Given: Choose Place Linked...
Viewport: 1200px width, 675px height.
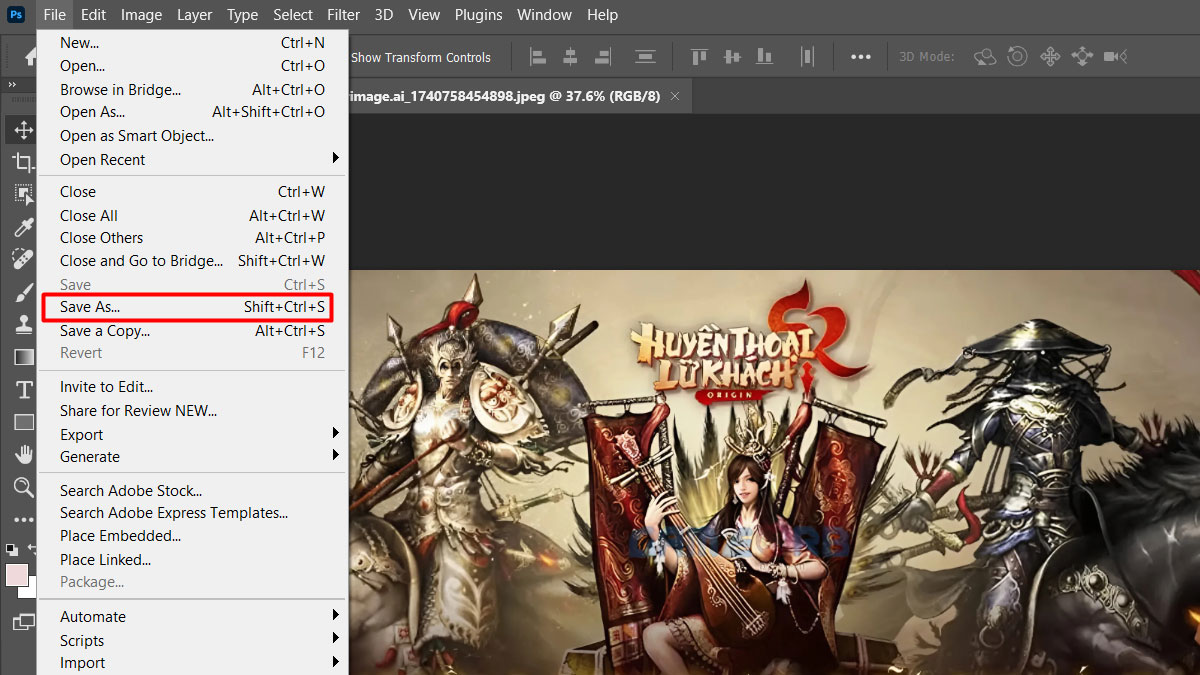Looking at the screenshot, I should tap(192, 559).
